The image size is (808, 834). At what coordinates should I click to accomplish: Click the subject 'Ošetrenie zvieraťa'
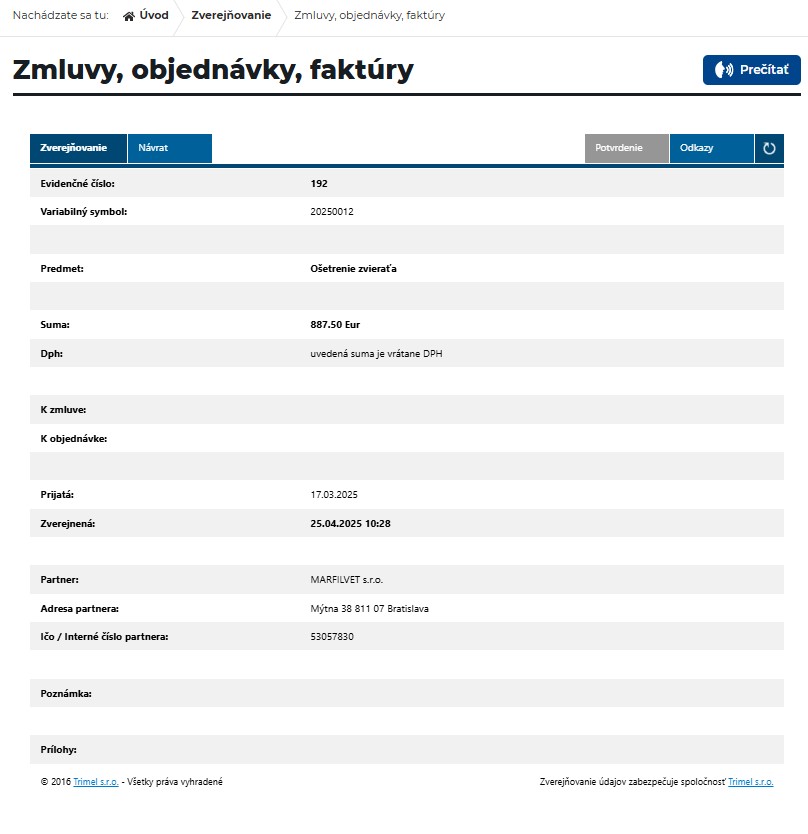point(354,269)
